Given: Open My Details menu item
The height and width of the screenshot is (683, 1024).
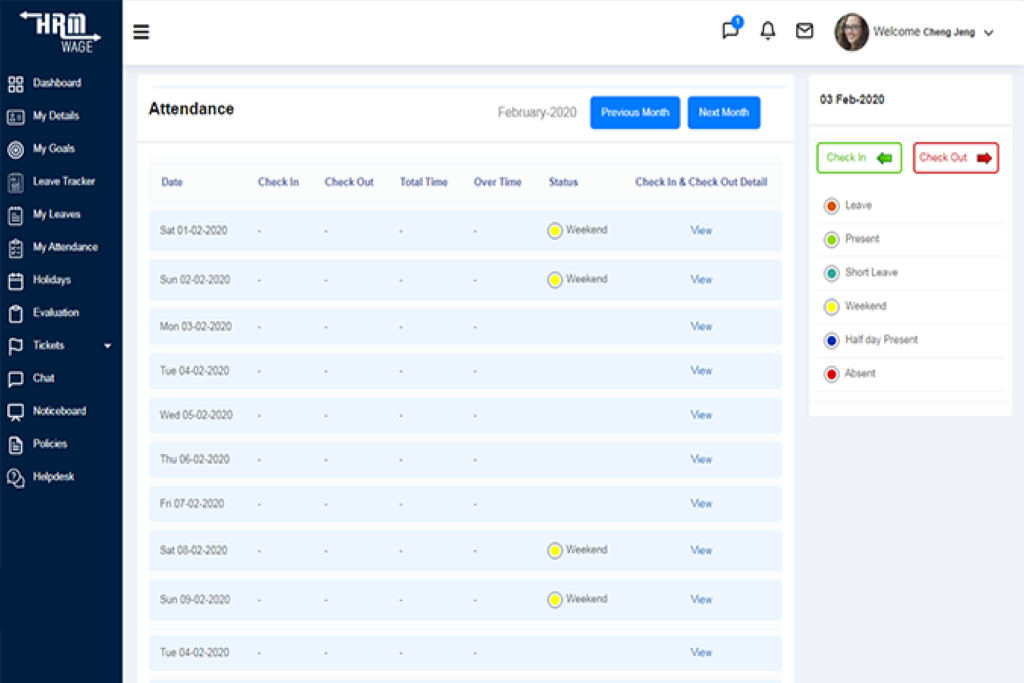Looking at the screenshot, I should pyautogui.click(x=56, y=116).
